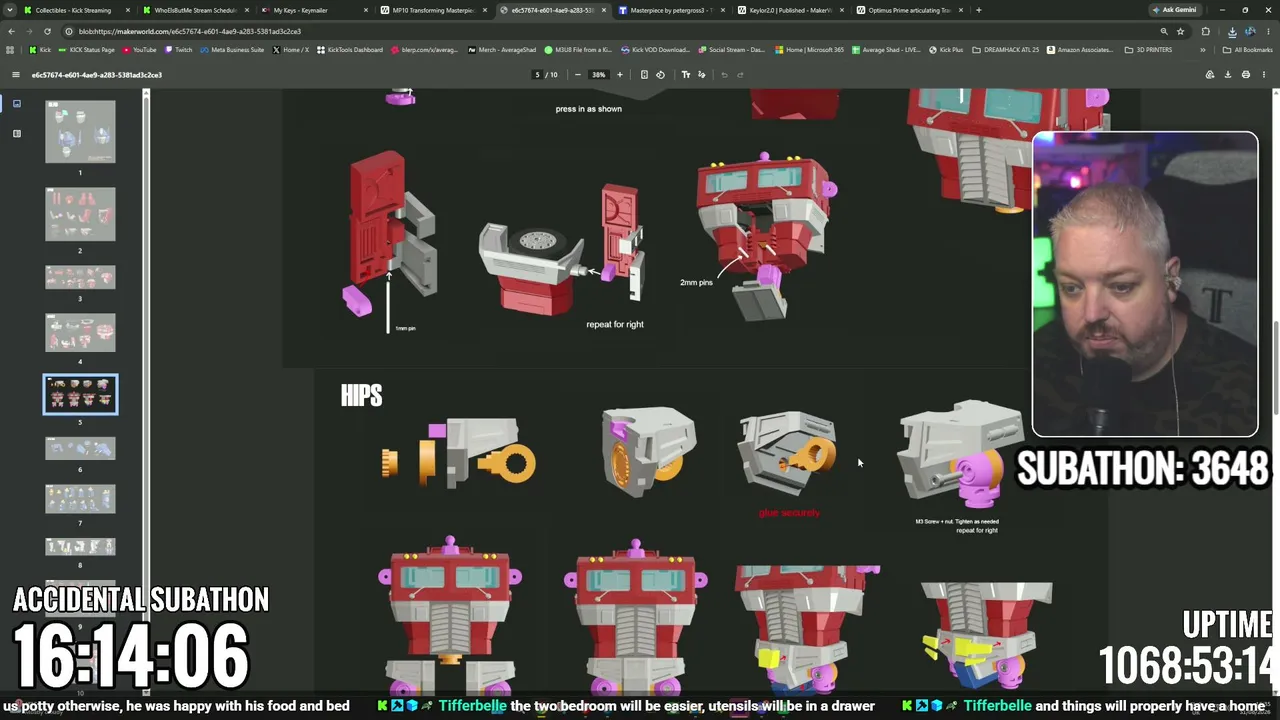Open the Home | Microsoft 365 bookmark
Image resolution: width=1280 pixels, height=720 pixels.
pos(809,50)
